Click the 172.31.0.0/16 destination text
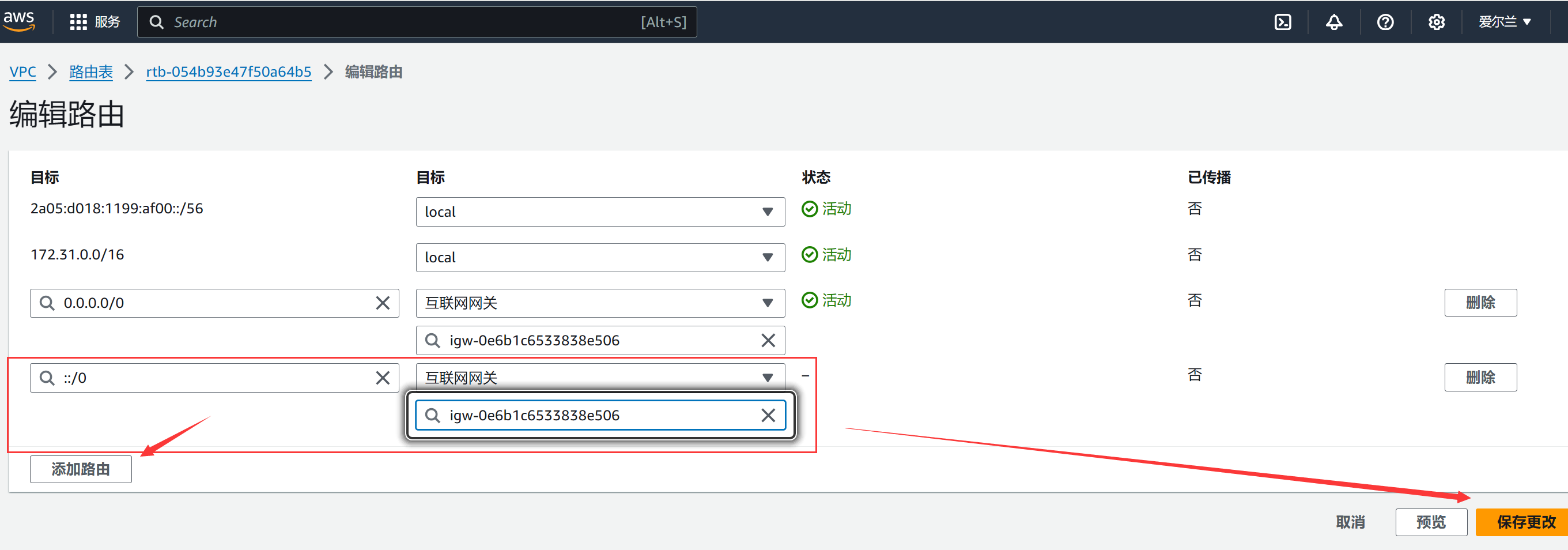Image resolution: width=1568 pixels, height=550 pixels. (77, 254)
